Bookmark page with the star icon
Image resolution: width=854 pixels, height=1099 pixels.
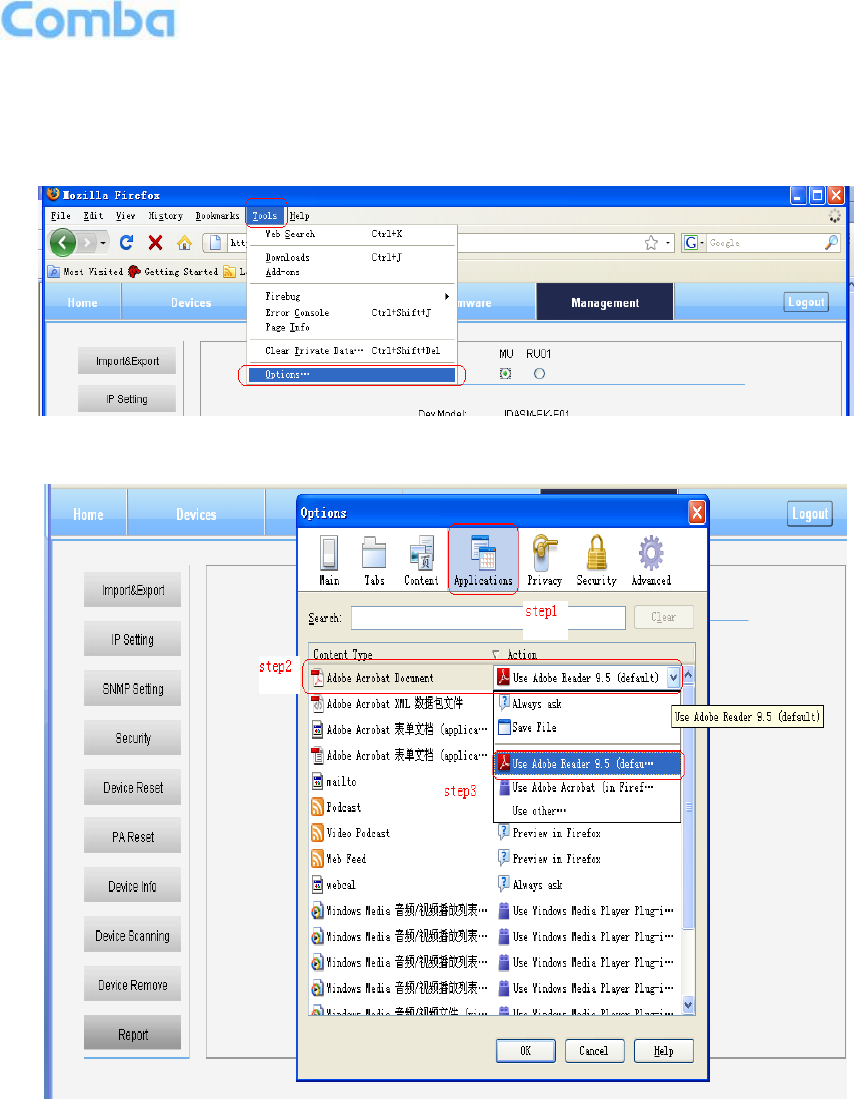(651, 243)
